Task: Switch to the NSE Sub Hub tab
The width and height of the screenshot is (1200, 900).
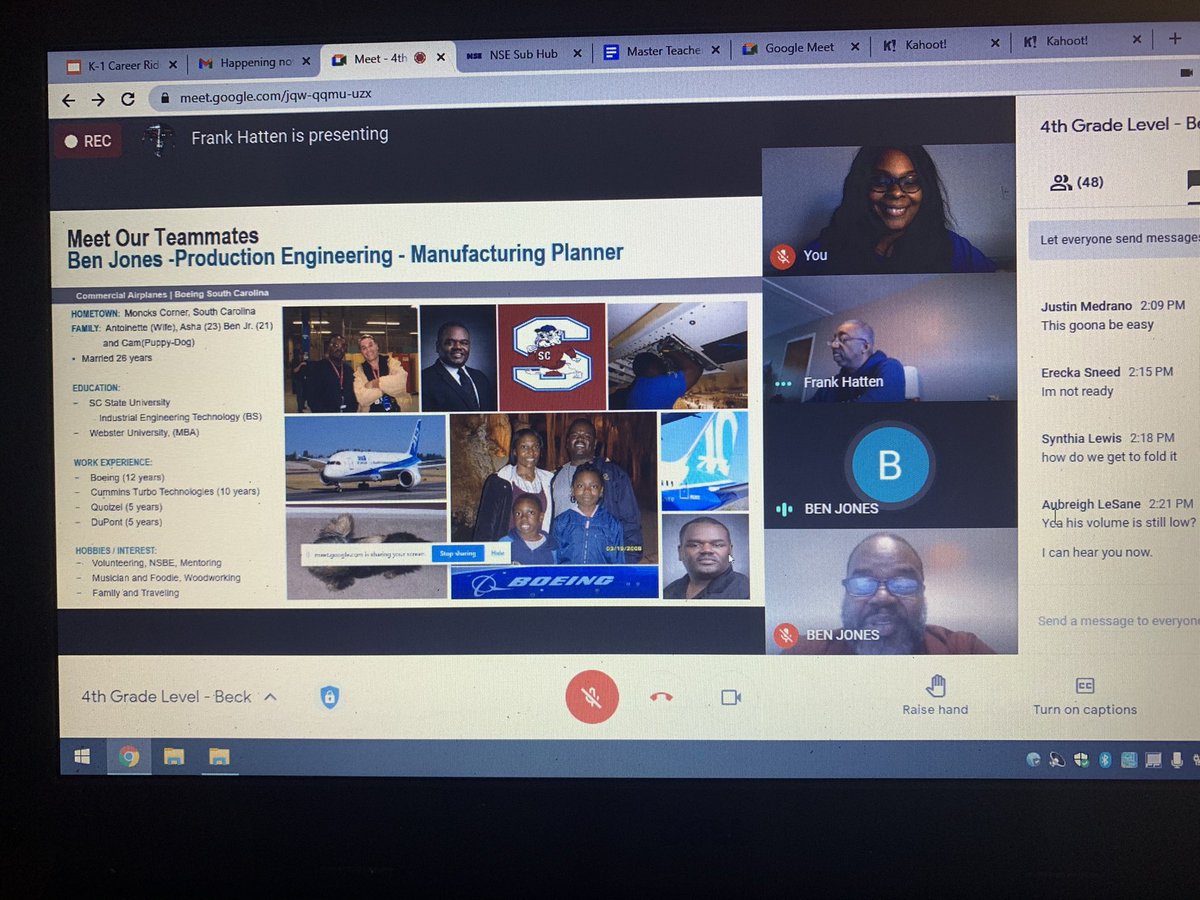Action: (x=523, y=55)
